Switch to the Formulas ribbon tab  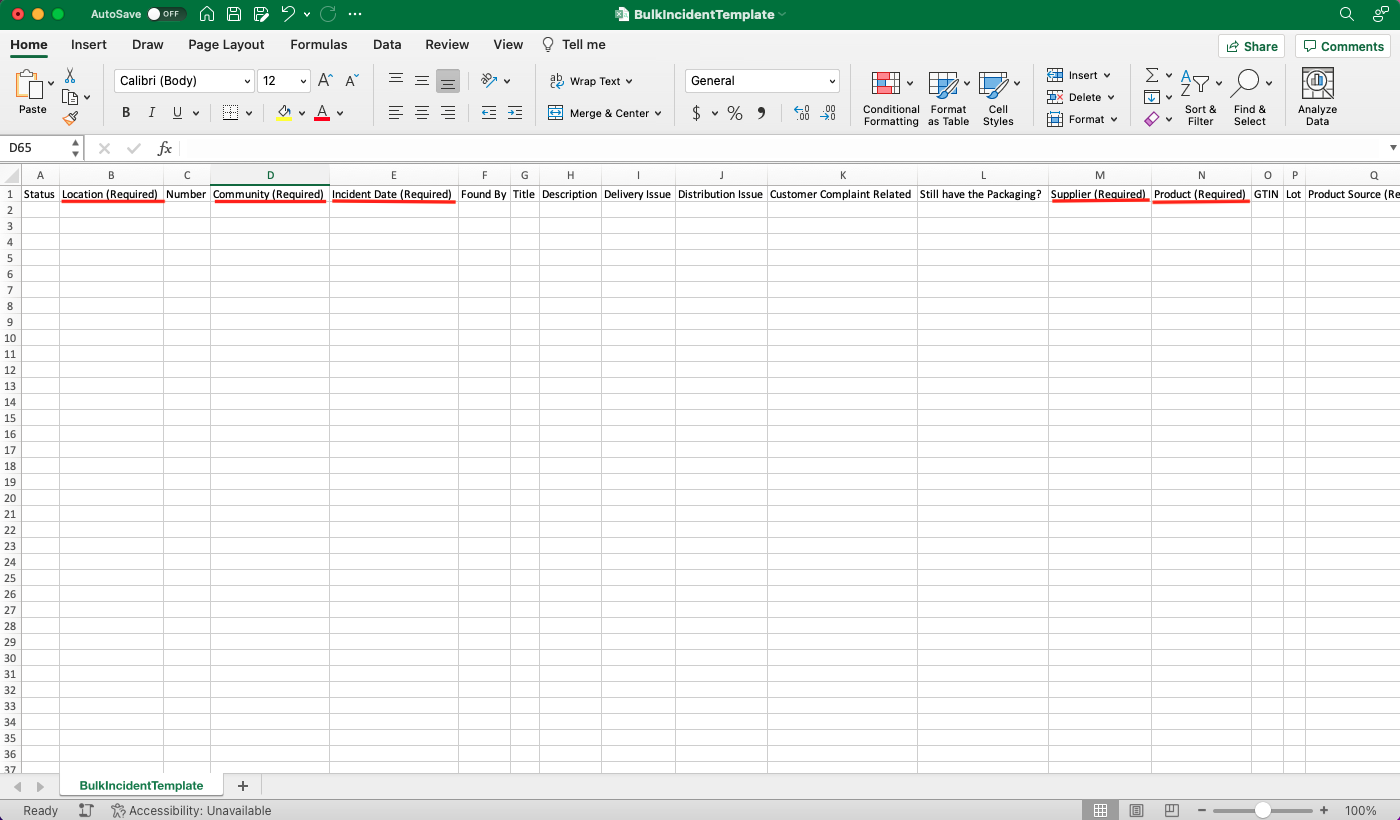click(319, 44)
